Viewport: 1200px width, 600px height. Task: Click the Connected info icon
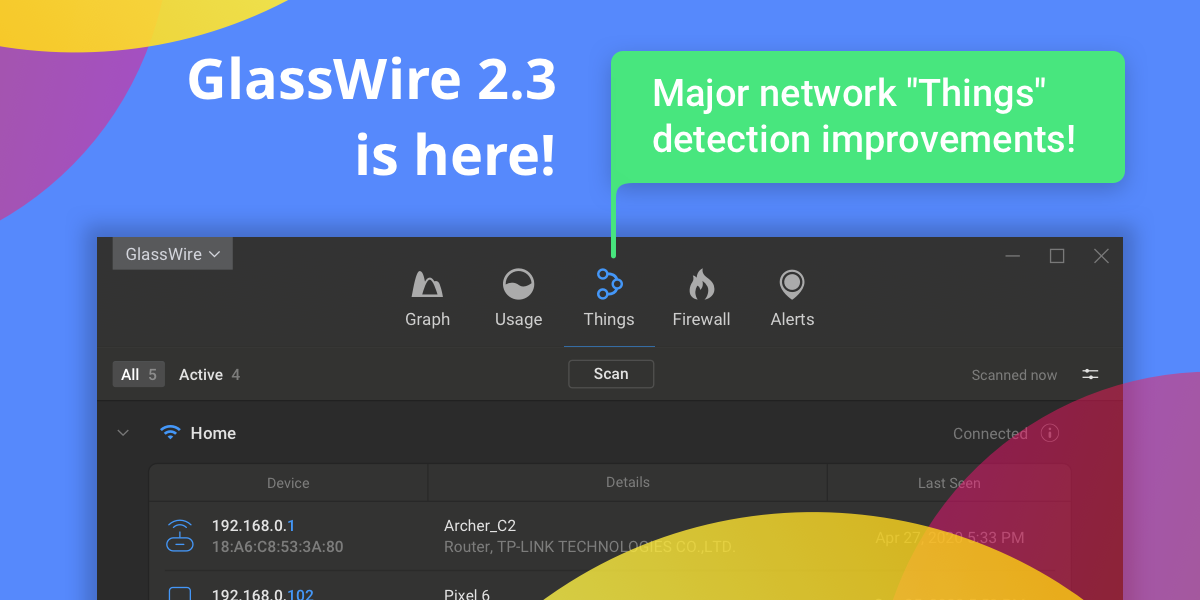coord(1050,433)
